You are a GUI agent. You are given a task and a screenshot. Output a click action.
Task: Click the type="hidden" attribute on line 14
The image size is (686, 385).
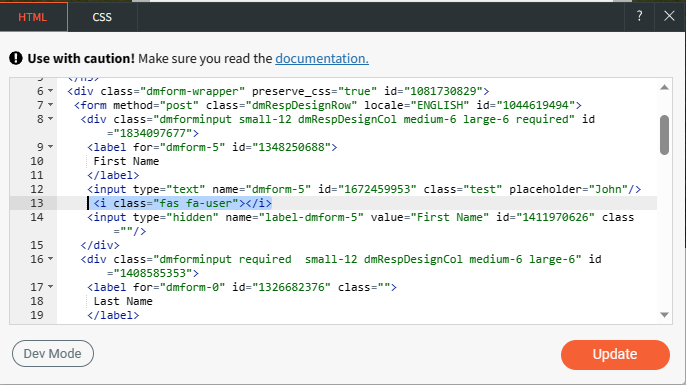click(175, 217)
